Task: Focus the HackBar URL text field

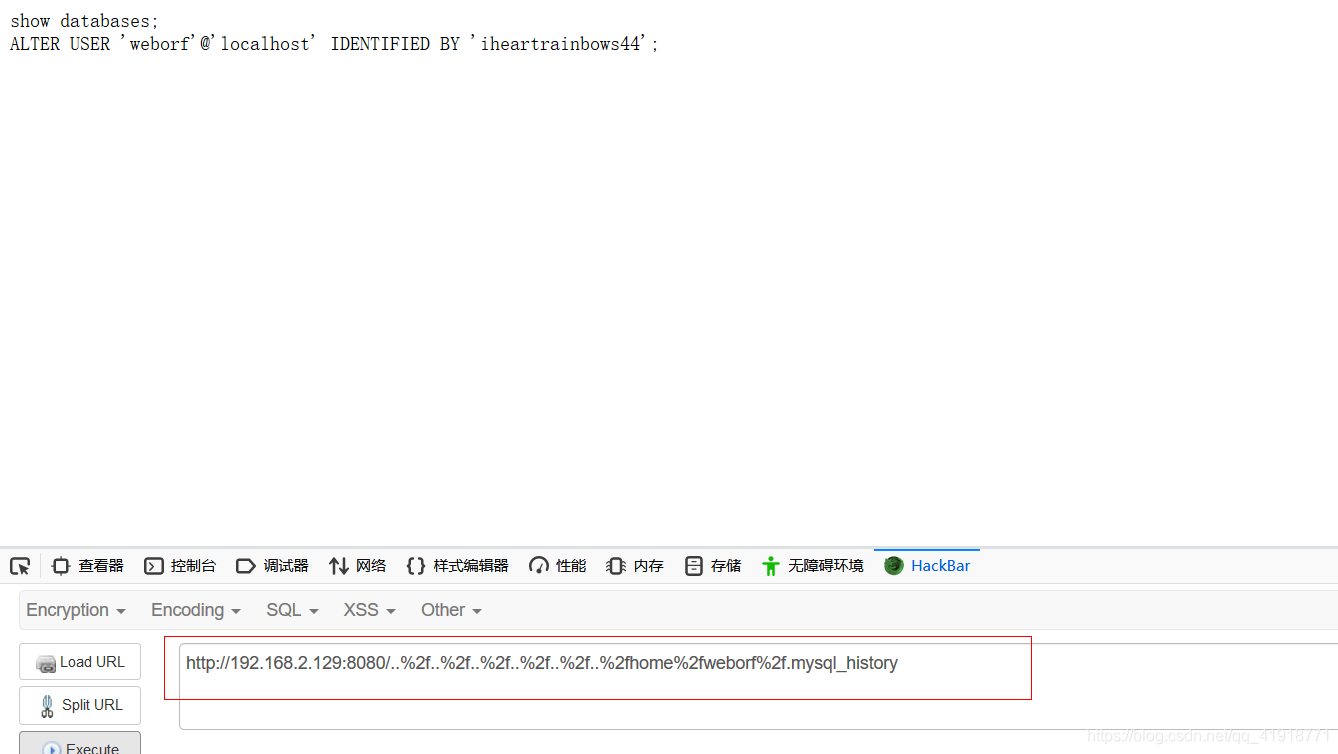Action: pos(758,686)
